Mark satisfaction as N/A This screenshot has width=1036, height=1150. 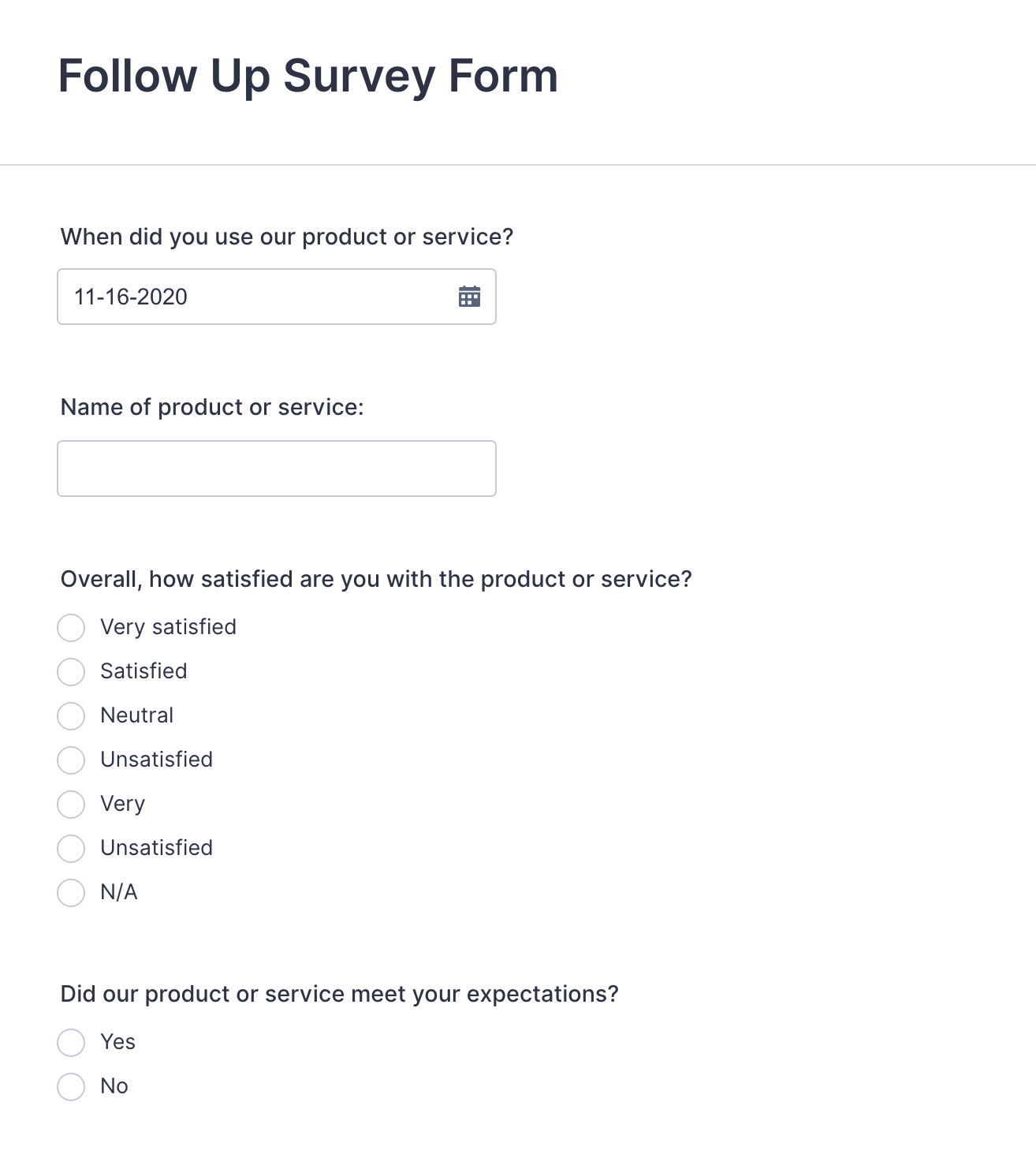tap(71, 893)
